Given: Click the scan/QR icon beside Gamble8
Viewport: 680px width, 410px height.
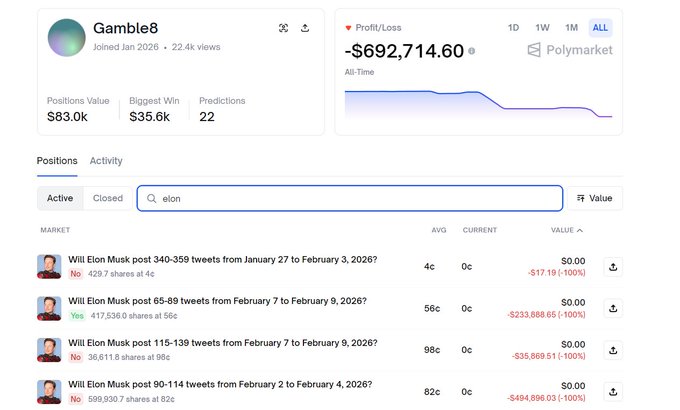Looking at the screenshot, I should (x=283, y=28).
